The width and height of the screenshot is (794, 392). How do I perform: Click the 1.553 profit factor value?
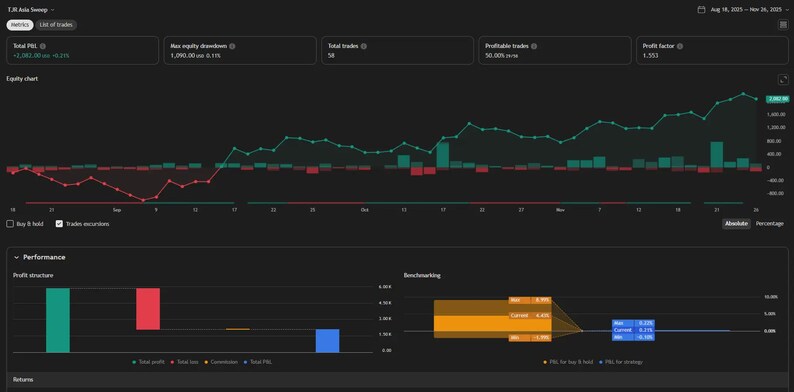[x=650, y=56]
